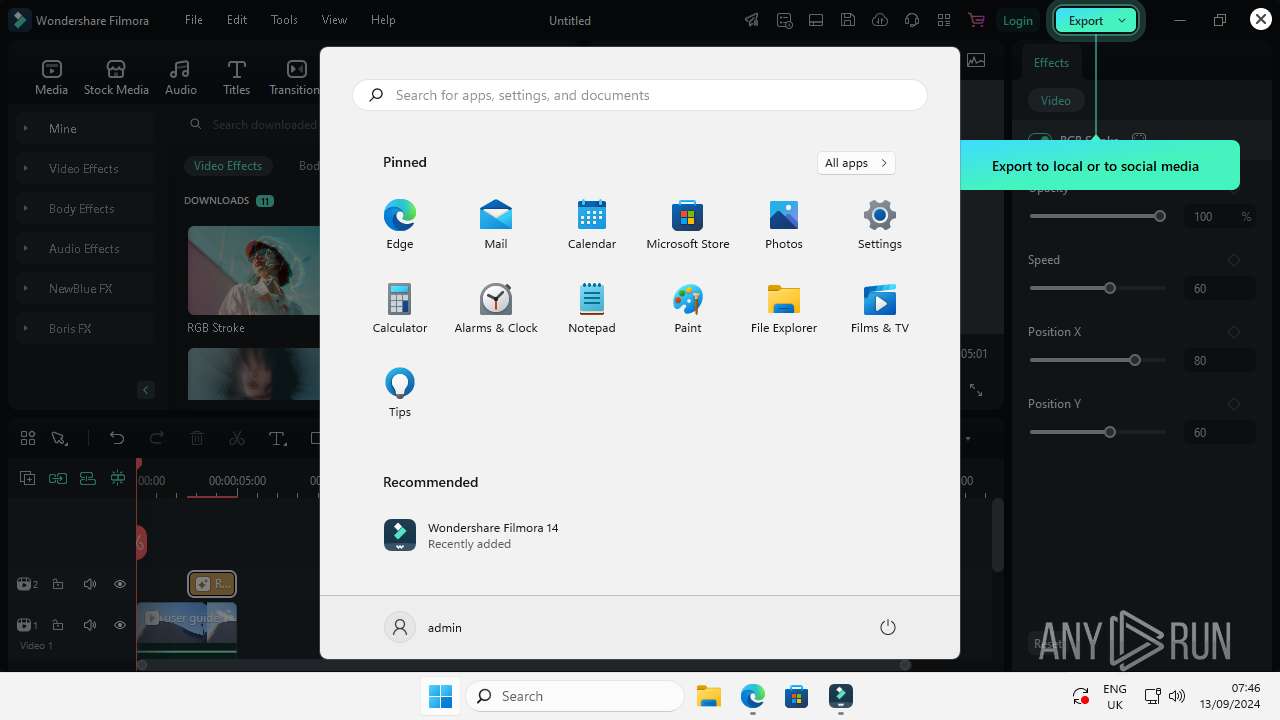
Task: Click the Undo icon in timeline toolbar
Action: coord(117,438)
